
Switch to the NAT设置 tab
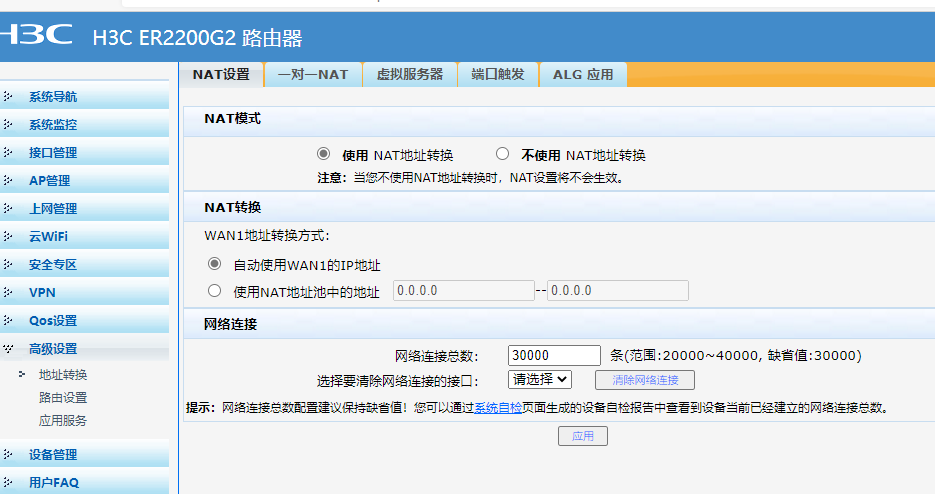pyautogui.click(x=221, y=75)
